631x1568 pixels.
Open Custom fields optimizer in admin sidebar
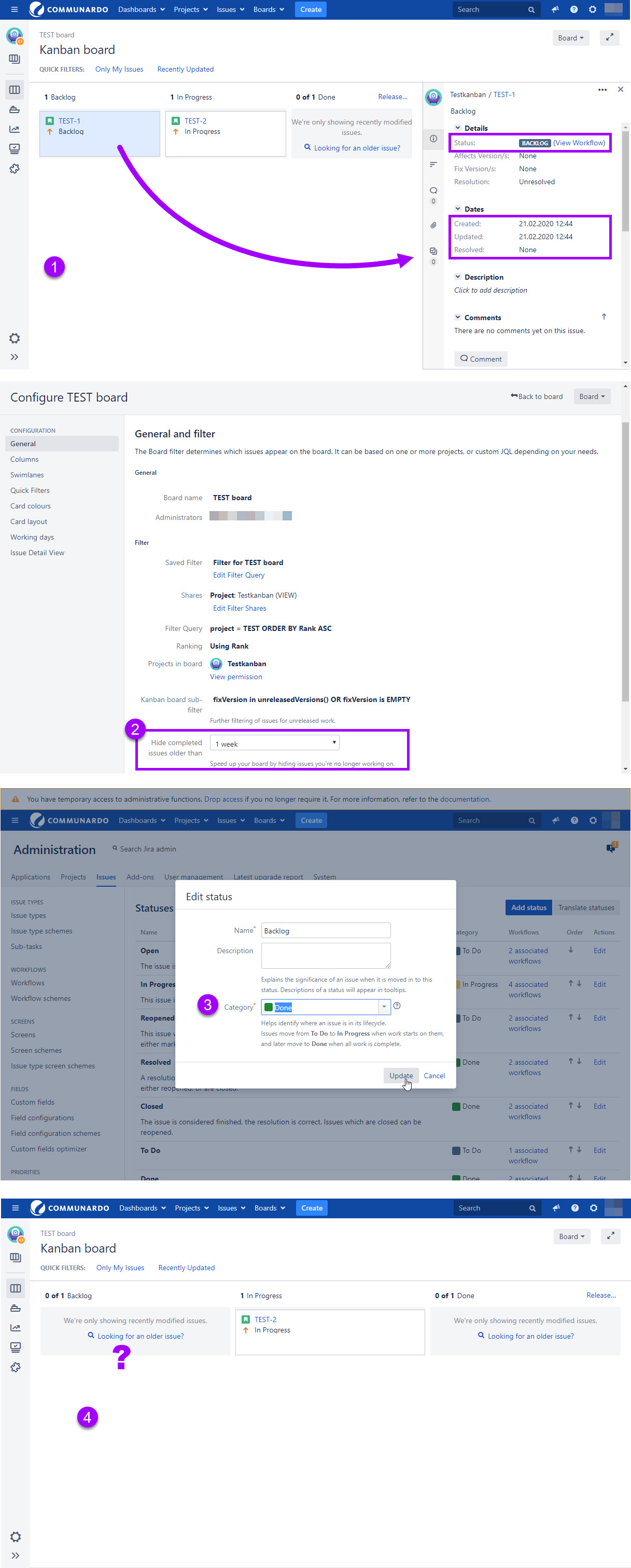coord(49,1149)
